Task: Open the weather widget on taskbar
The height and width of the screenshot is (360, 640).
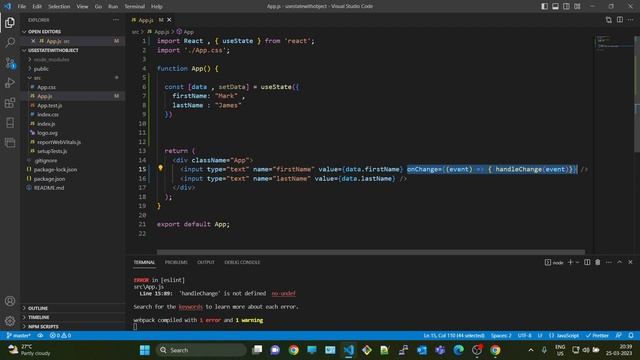Action: (29, 350)
